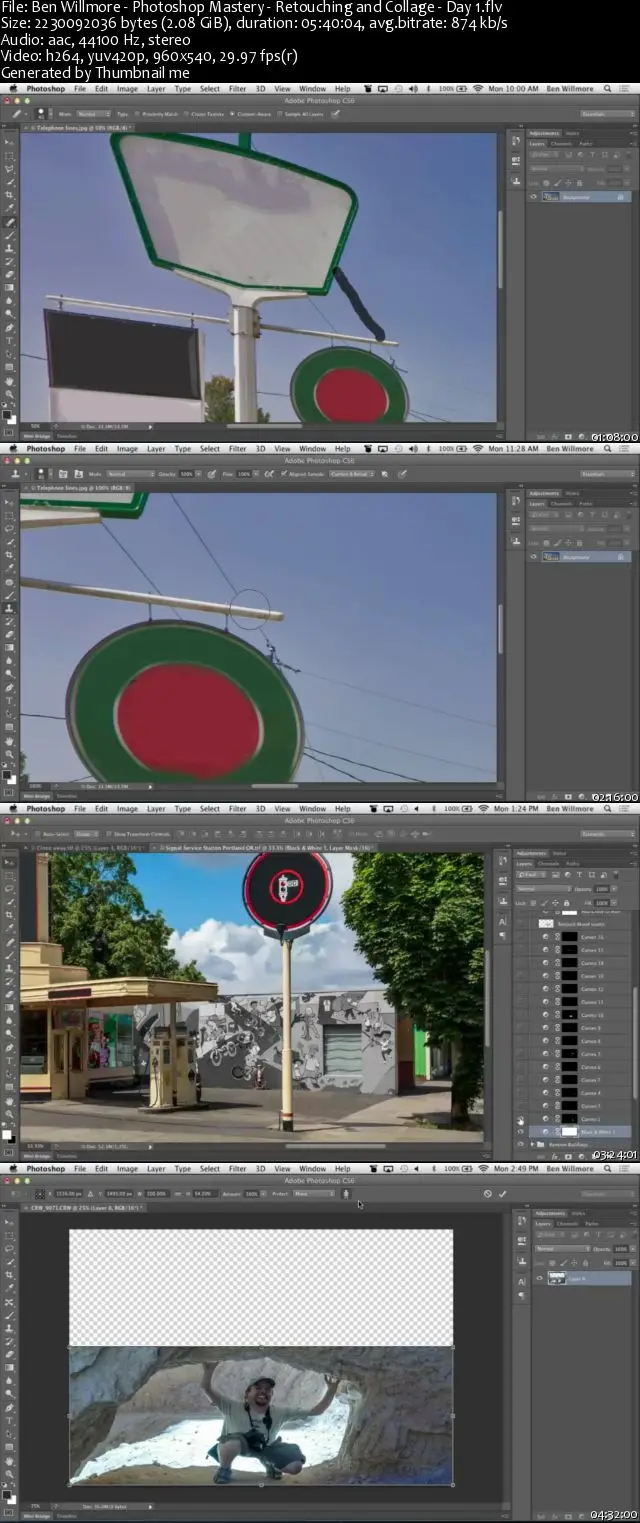Image resolution: width=640 pixels, height=1523 pixels.
Task: Select the Hand tool in the 10:00 AM window
Action: pyautogui.click(x=10, y=380)
